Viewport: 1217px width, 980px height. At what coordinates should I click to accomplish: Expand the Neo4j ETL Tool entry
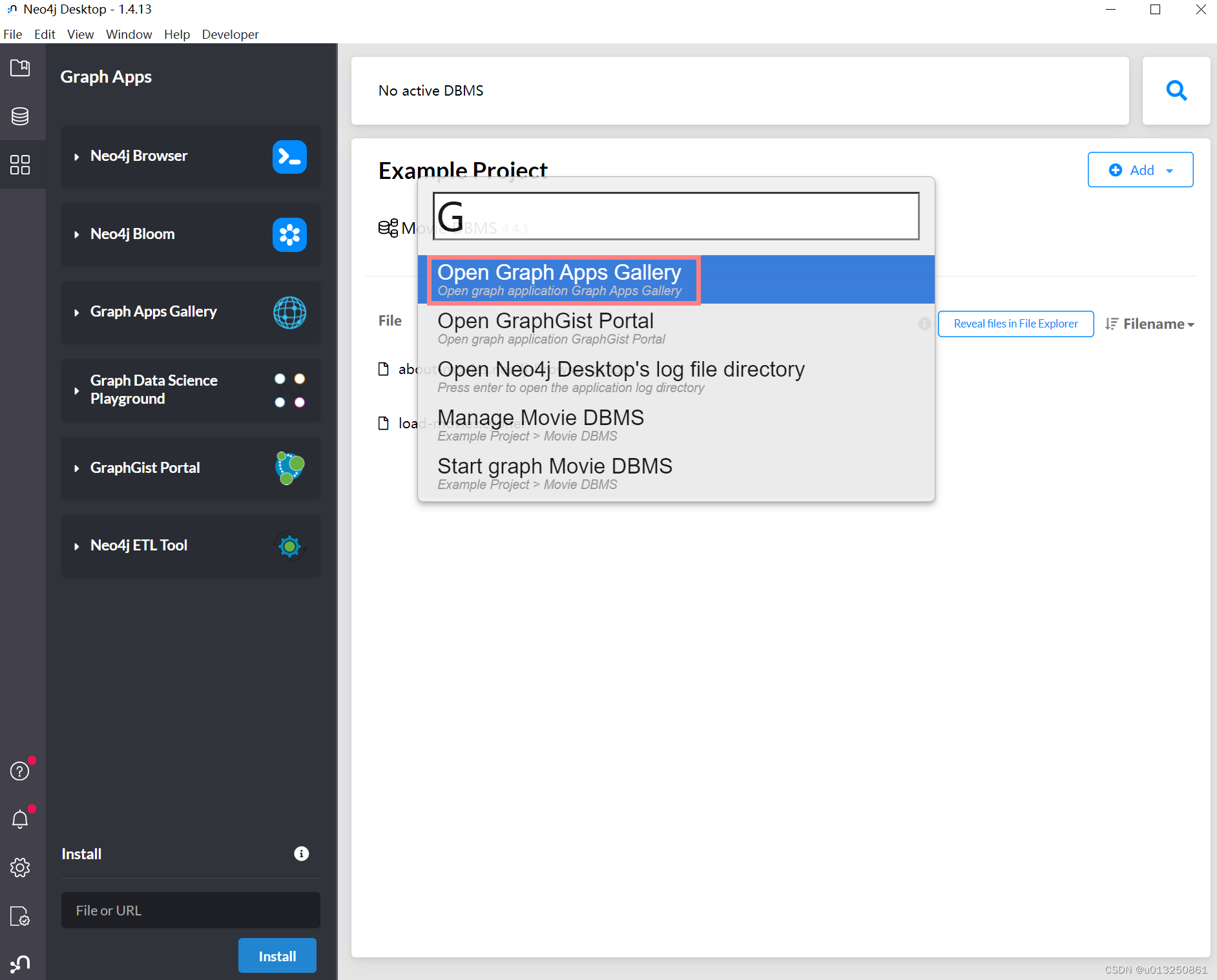77,547
